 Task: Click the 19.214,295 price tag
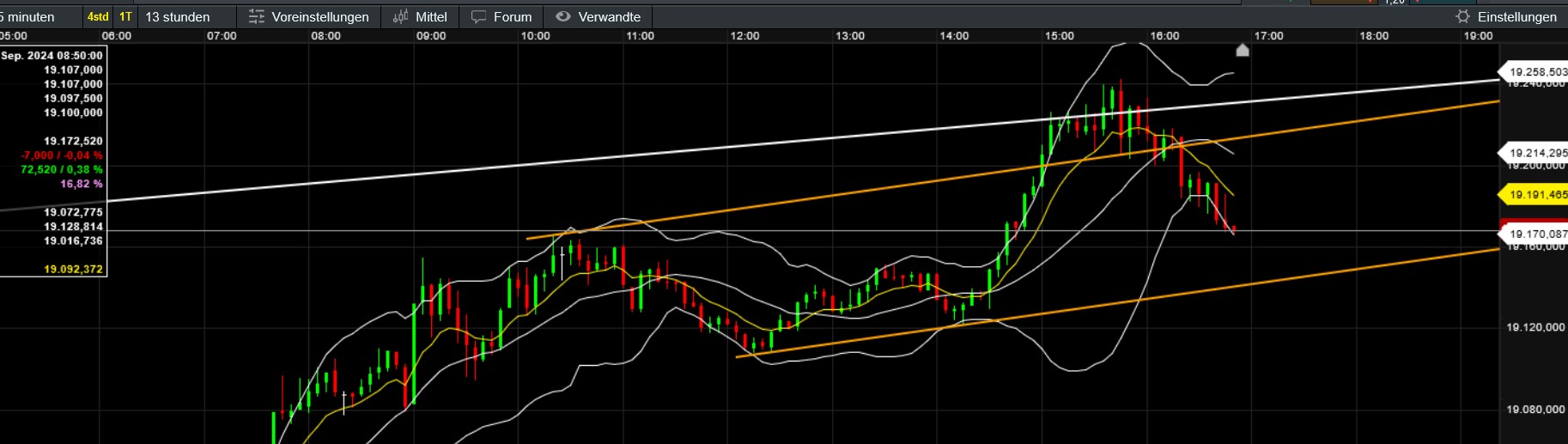(x=1535, y=153)
